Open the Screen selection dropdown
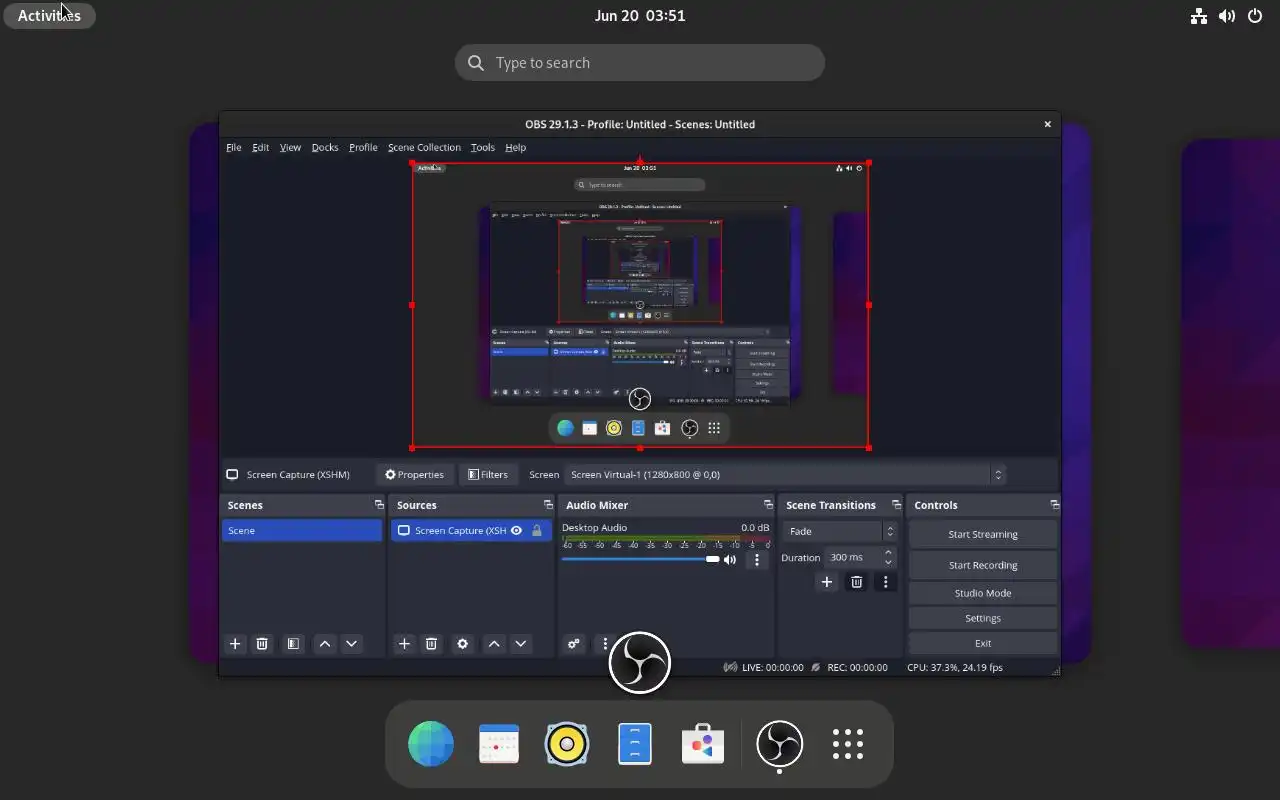 coord(784,475)
